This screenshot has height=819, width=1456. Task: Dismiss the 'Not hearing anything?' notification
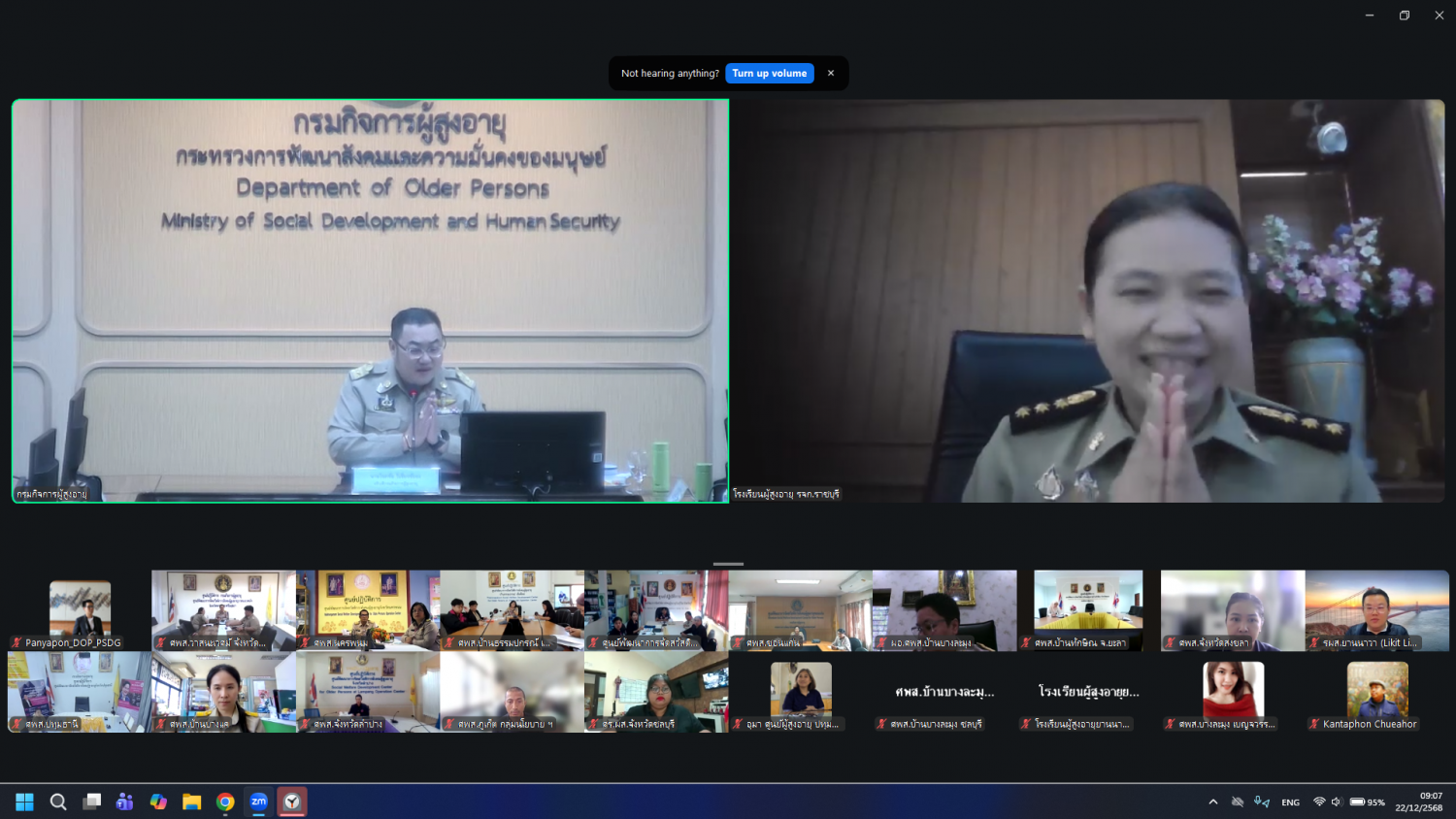coord(831,74)
